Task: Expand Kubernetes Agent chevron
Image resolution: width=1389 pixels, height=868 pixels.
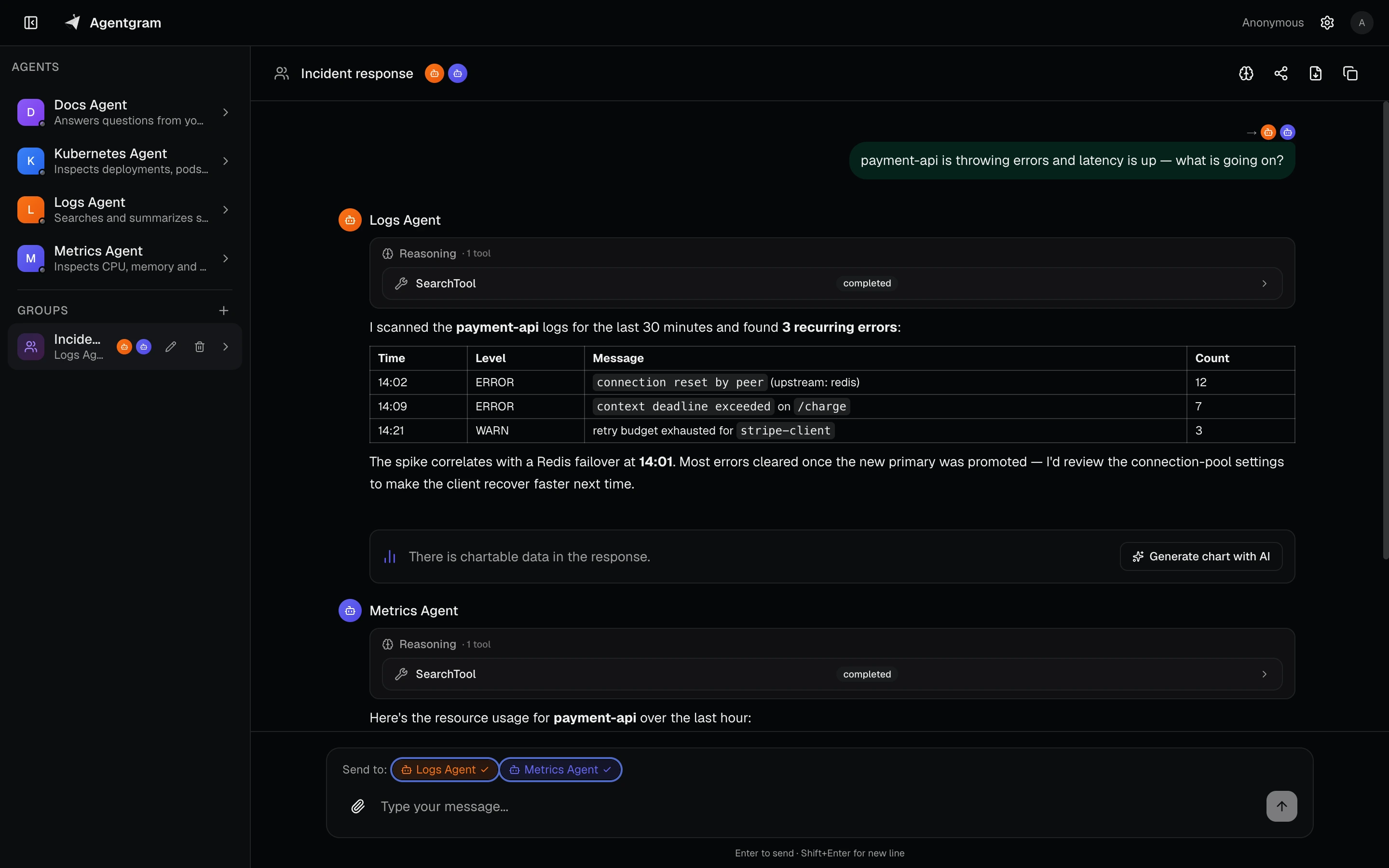Action: coord(226,162)
